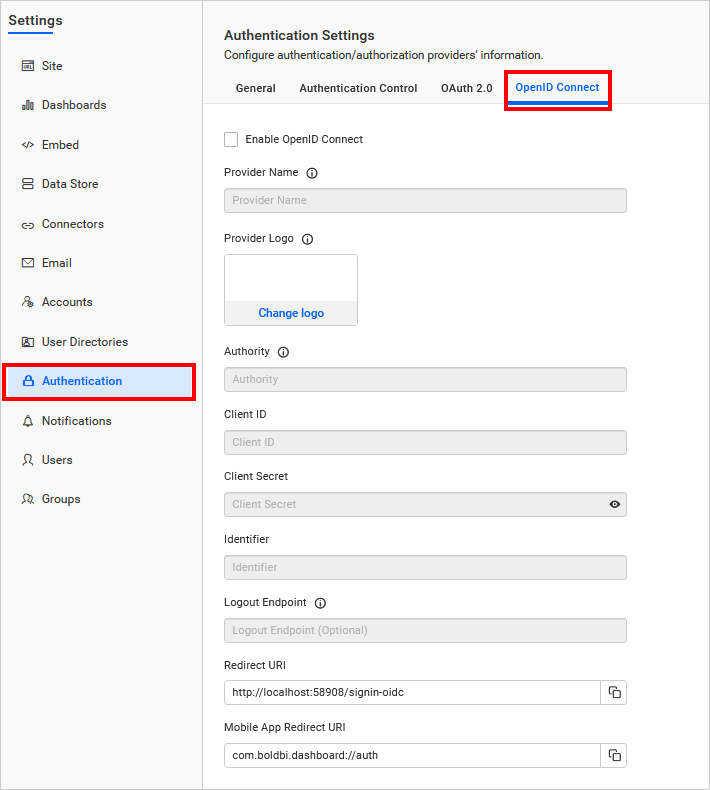Open the Accounts settings entry

[x=68, y=302]
